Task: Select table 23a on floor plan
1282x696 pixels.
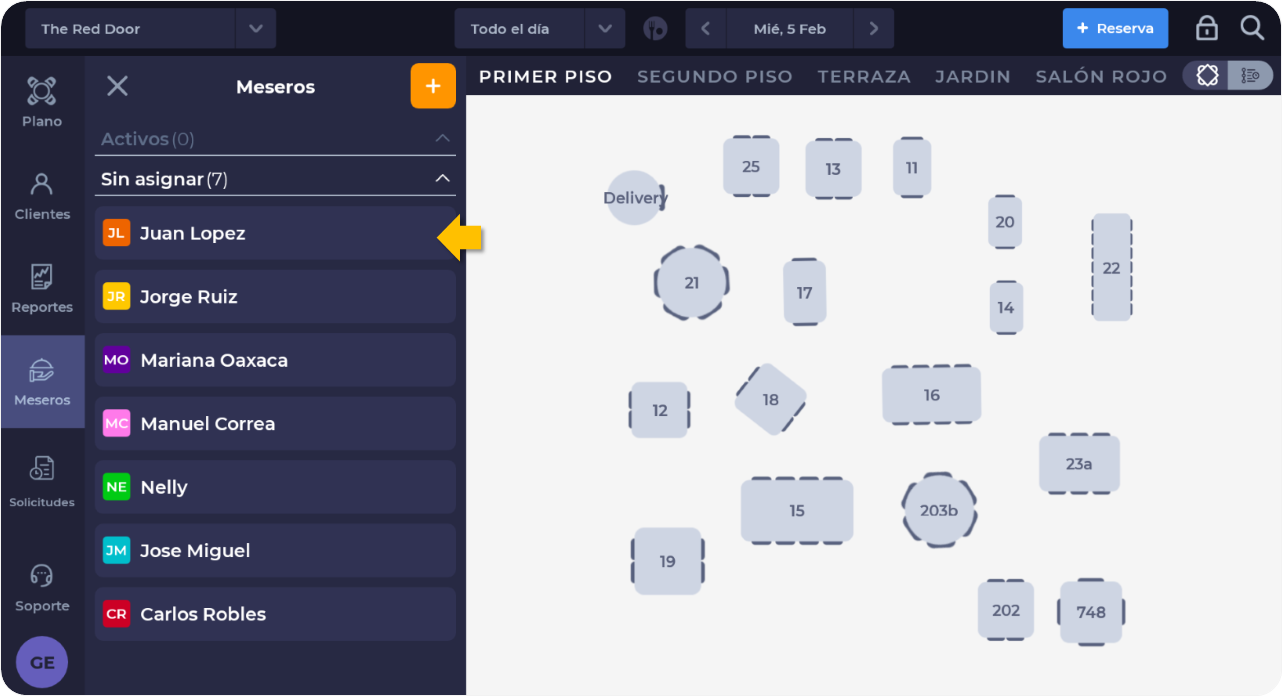Action: [x=1079, y=463]
